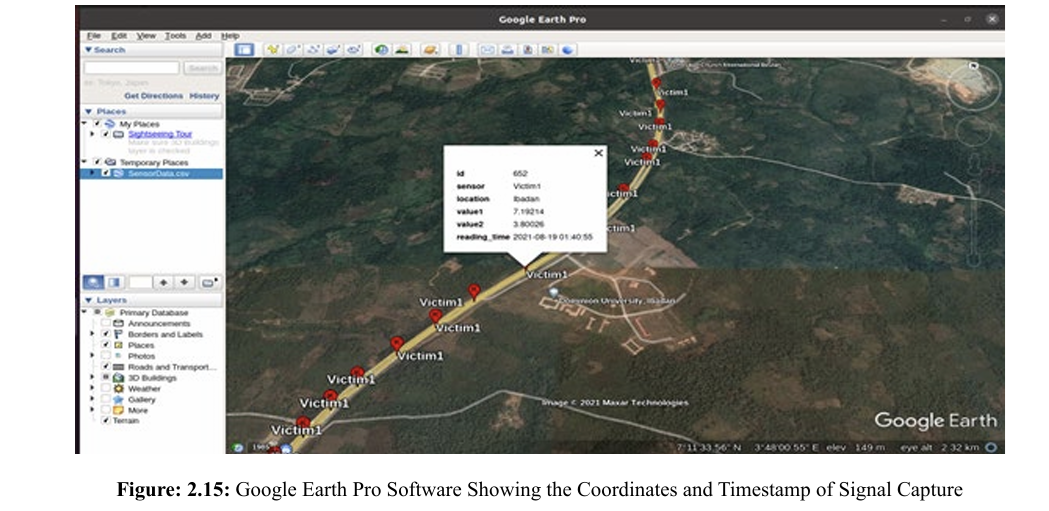Enable the Photos layer checkbox
Image resolution: width=1049 pixels, height=511 pixels.
point(106,356)
